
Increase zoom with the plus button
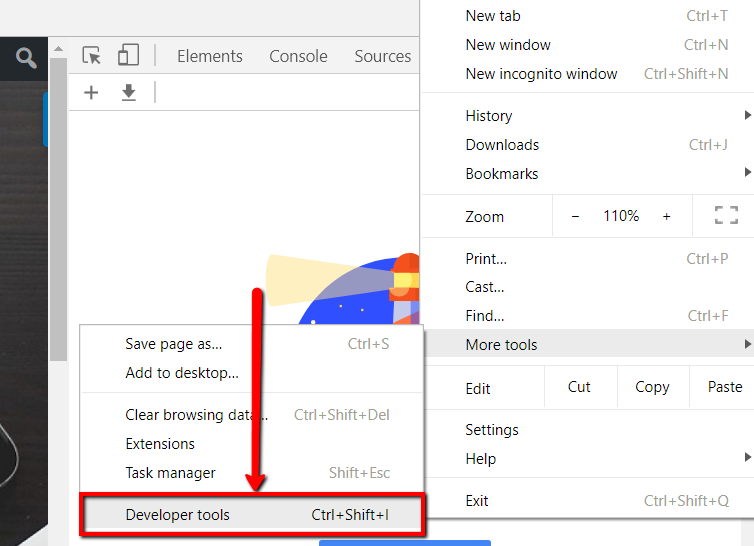[x=667, y=216]
